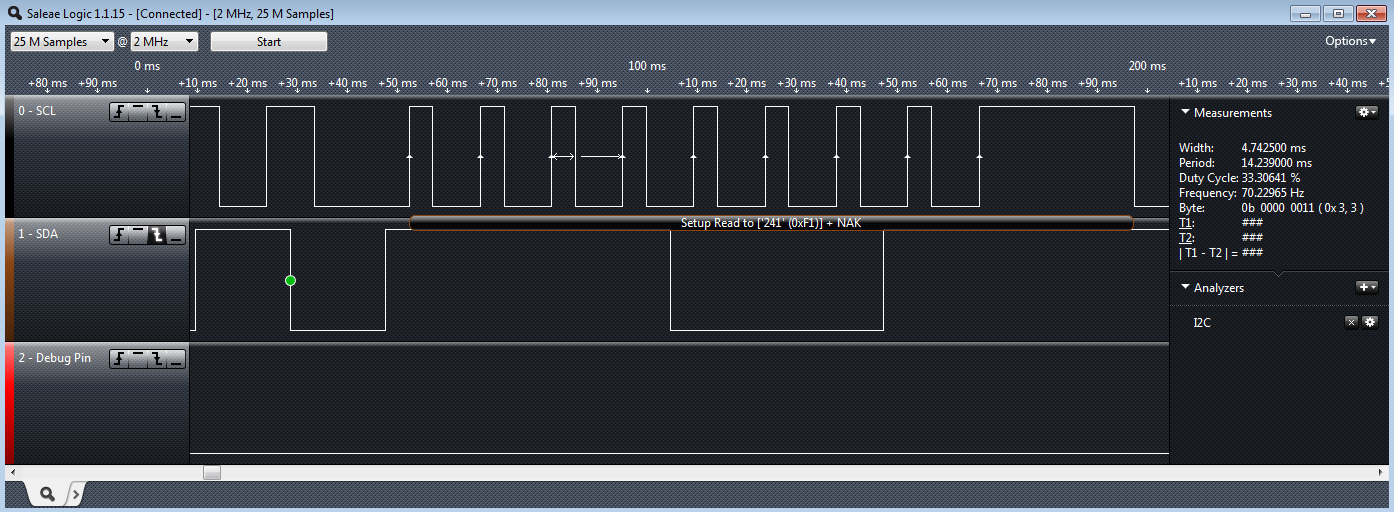Click the | T1 - T2 | difference row
Image resolution: width=1394 pixels, height=512 pixels.
pos(1221,253)
